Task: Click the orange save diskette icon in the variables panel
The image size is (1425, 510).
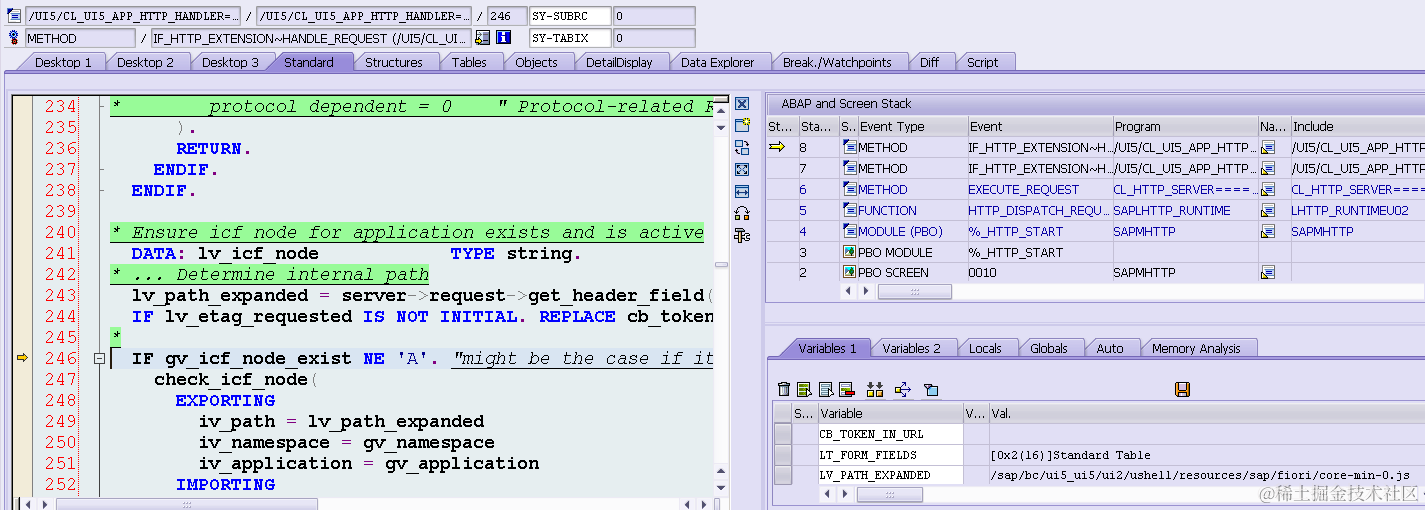Action: [1182, 389]
